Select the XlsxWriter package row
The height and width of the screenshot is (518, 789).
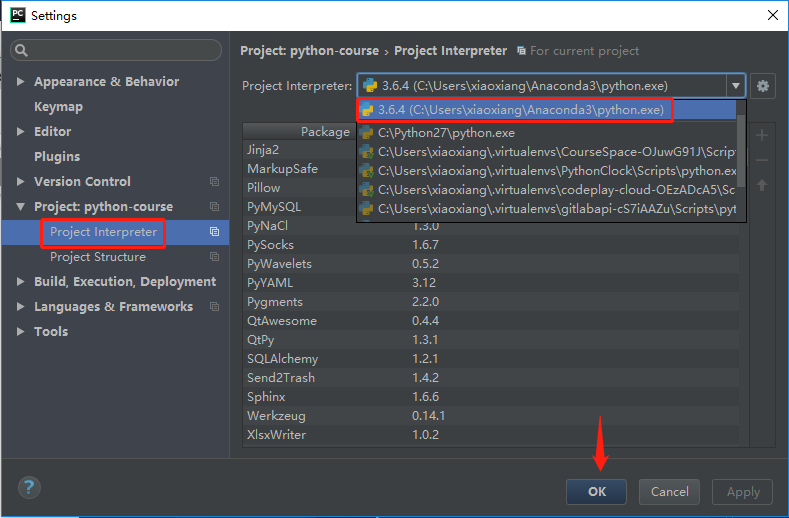(x=491, y=435)
